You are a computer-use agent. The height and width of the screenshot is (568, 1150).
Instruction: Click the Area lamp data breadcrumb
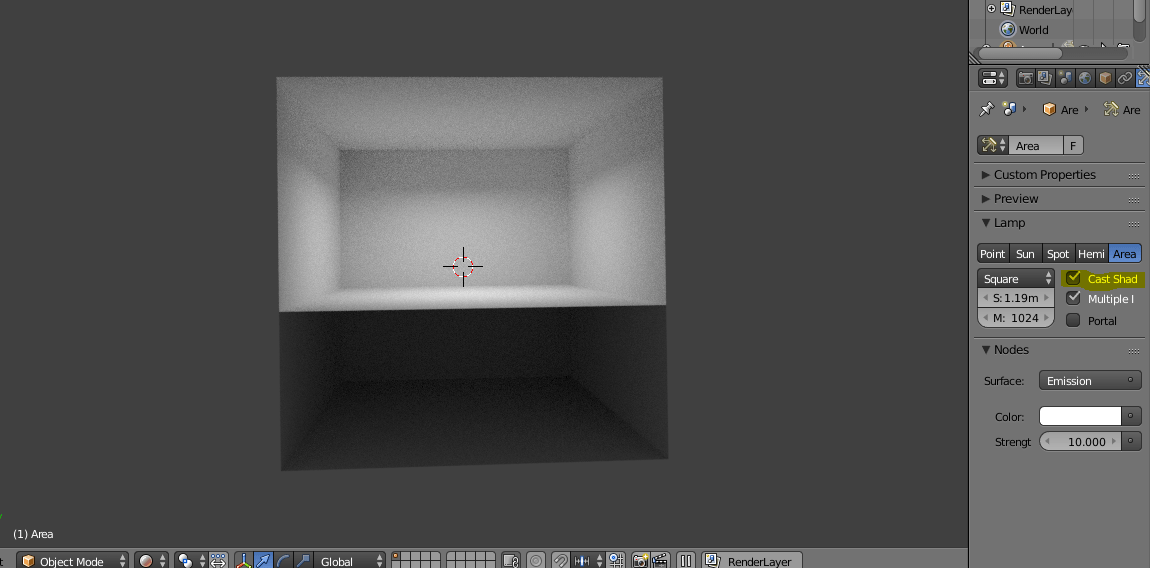[x=1122, y=109]
